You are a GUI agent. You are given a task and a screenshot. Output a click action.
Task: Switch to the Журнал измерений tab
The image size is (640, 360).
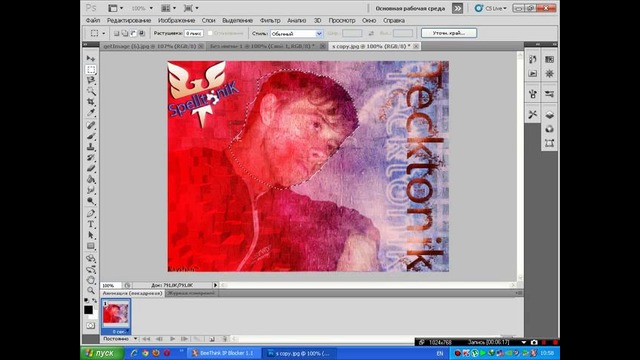pyautogui.click(x=191, y=293)
